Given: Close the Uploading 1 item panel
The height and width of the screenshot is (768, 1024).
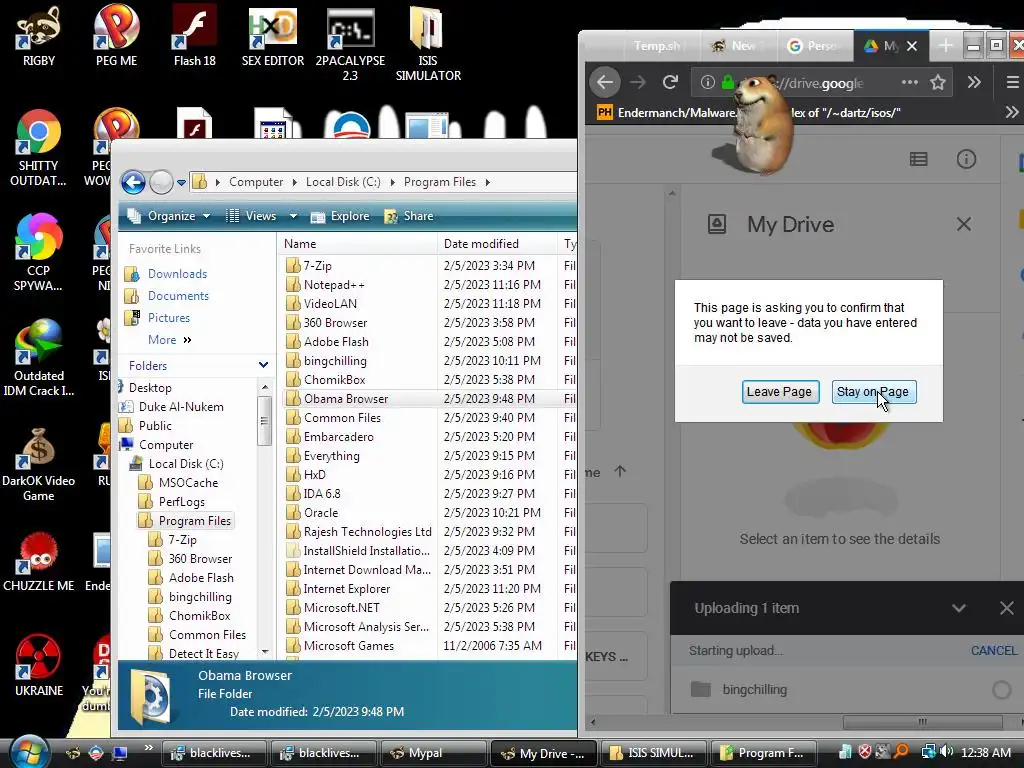Looking at the screenshot, I should [x=1006, y=608].
